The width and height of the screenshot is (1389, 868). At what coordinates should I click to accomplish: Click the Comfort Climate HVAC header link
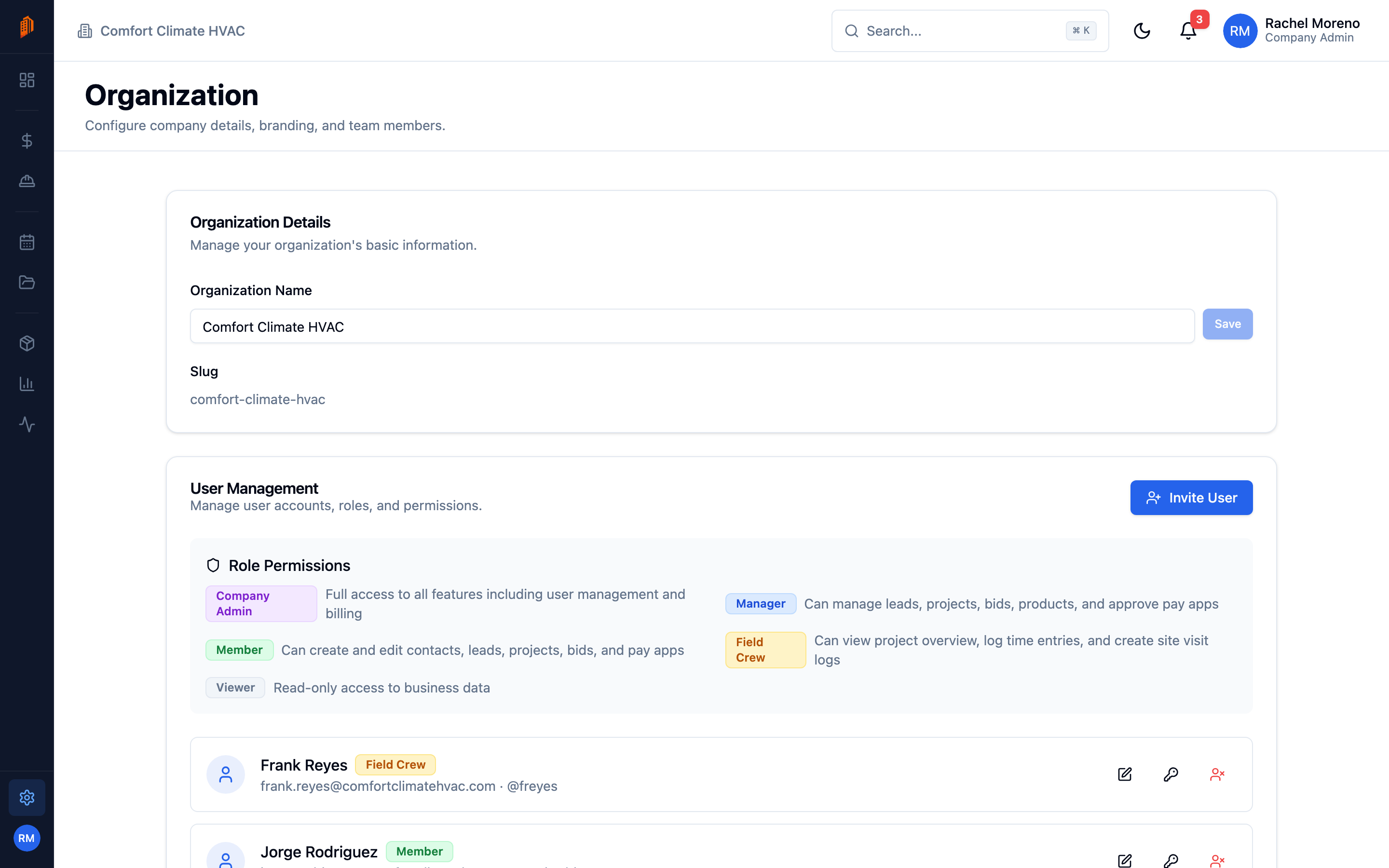[x=161, y=31]
